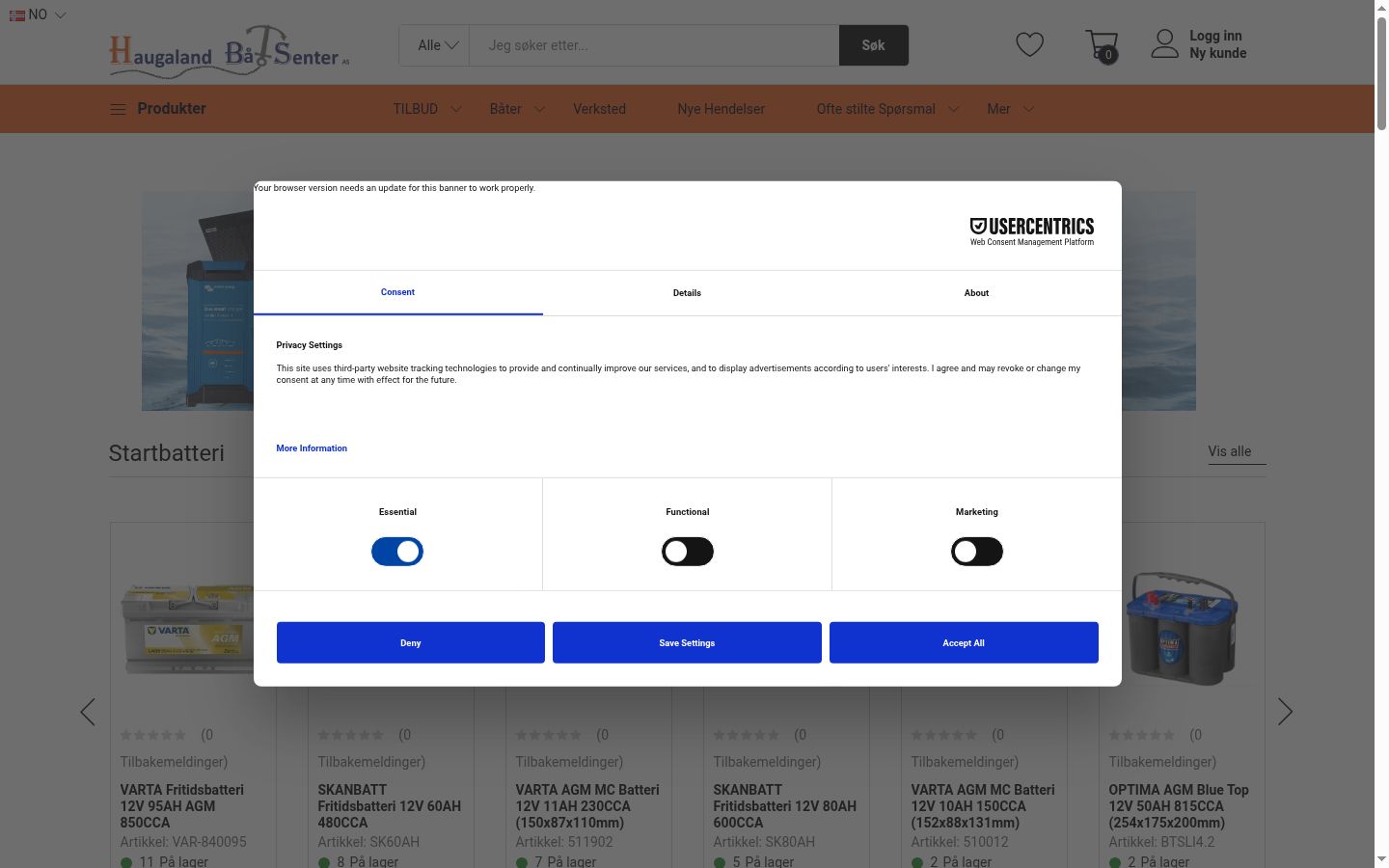Open the OPTIMA Blue Top battery thumbnail
The width and height of the screenshot is (1389, 868).
click(1182, 629)
